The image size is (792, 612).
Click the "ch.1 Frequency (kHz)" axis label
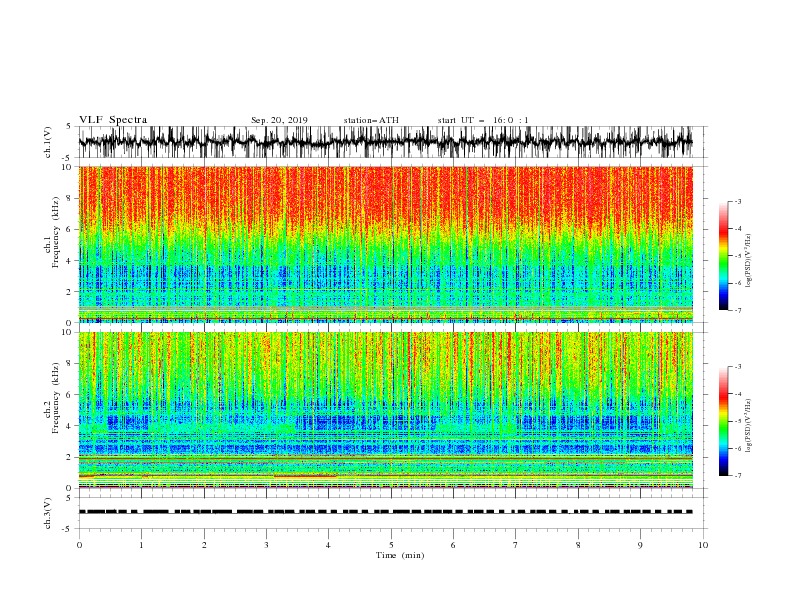(52, 230)
